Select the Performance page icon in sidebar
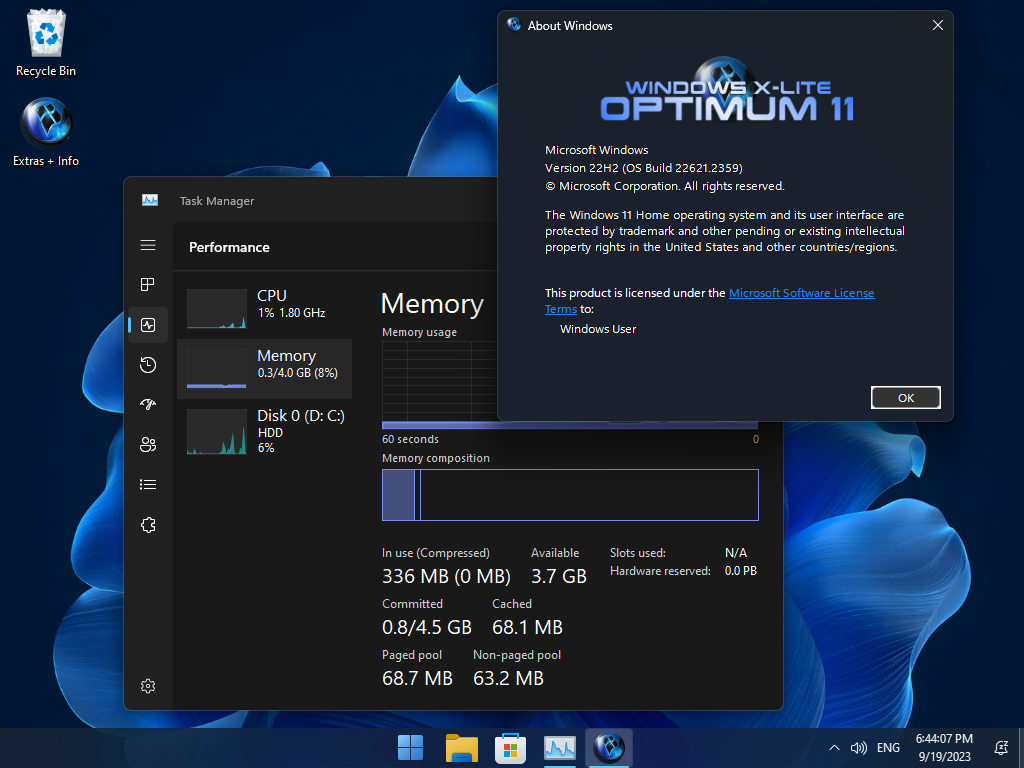1024x768 pixels. (148, 325)
